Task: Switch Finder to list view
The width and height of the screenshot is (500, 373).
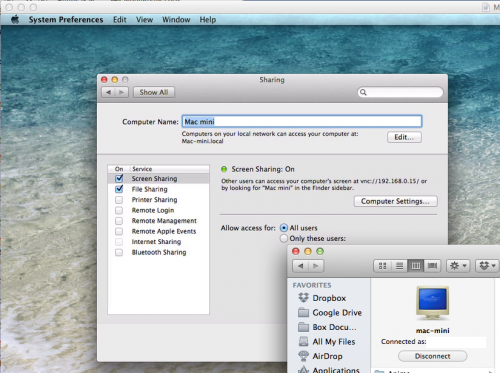Action: coord(399,266)
